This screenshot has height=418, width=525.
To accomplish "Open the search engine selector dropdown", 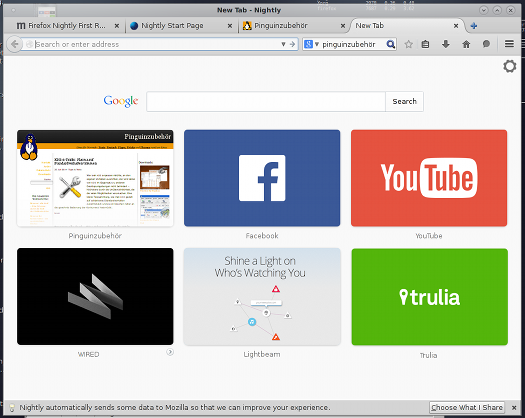I will coord(311,44).
